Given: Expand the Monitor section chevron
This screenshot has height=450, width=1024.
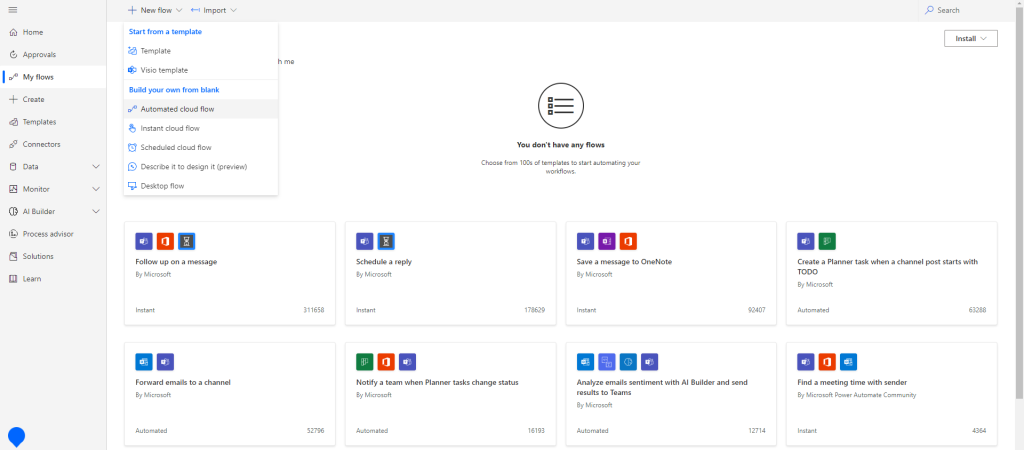Looking at the screenshot, I should 96,189.
